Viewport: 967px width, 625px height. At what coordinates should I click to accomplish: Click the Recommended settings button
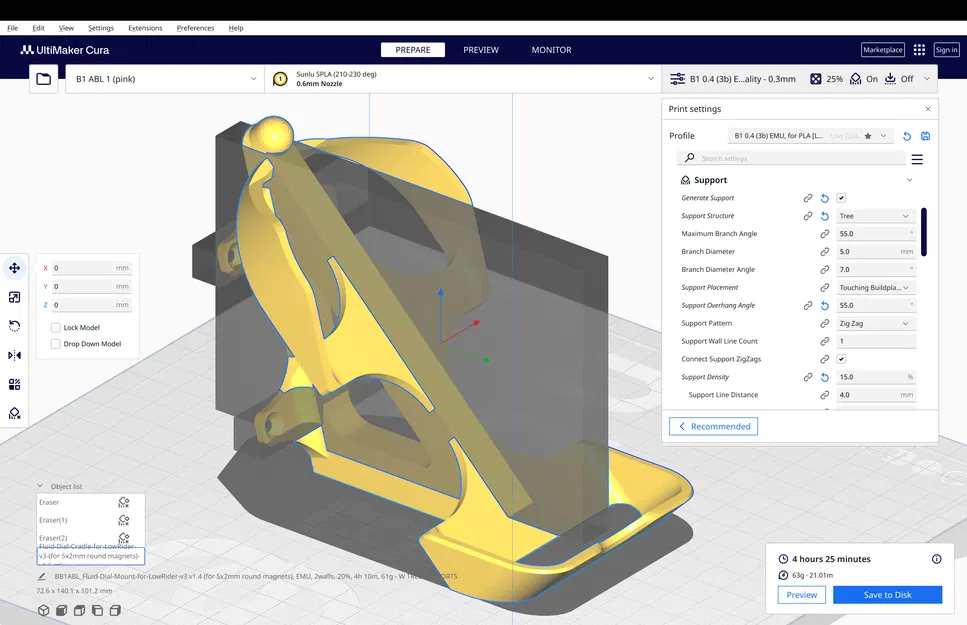[713, 426]
